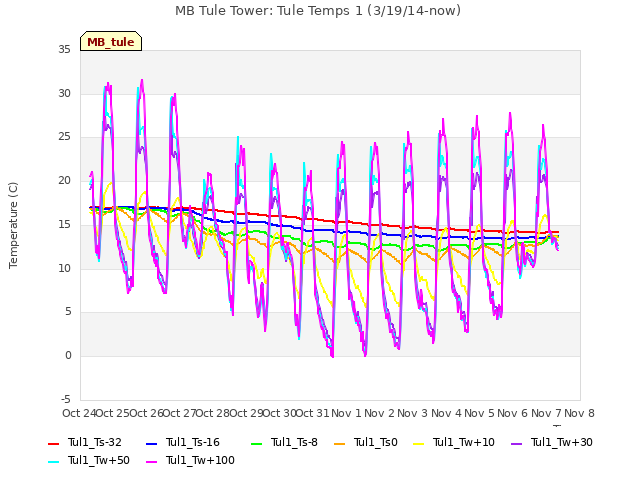Click the Nov 8 x-axis date label
Image resolution: width=640 pixels, height=480 pixels.
[x=579, y=413]
